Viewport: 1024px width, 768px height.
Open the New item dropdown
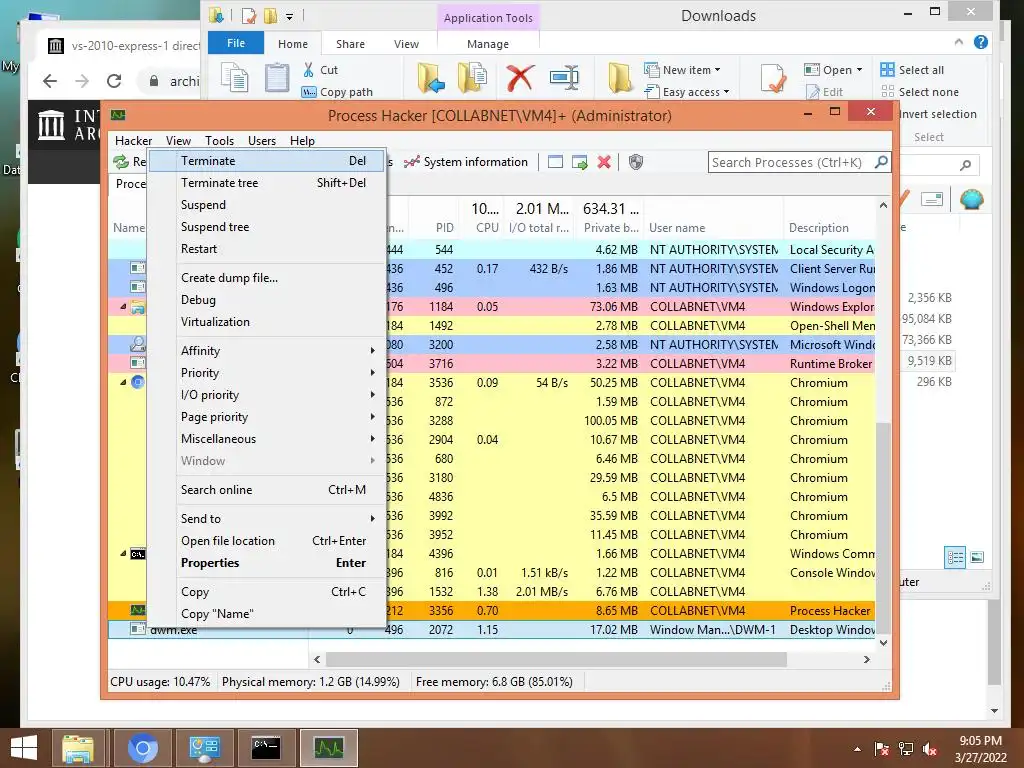pyautogui.click(x=682, y=70)
